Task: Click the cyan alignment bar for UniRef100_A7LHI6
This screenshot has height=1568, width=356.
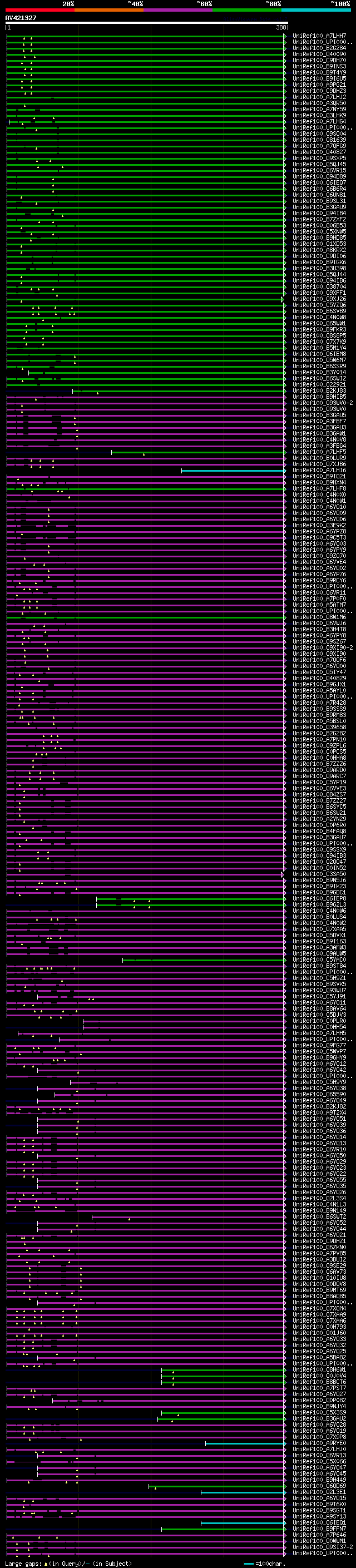Action: point(234,471)
